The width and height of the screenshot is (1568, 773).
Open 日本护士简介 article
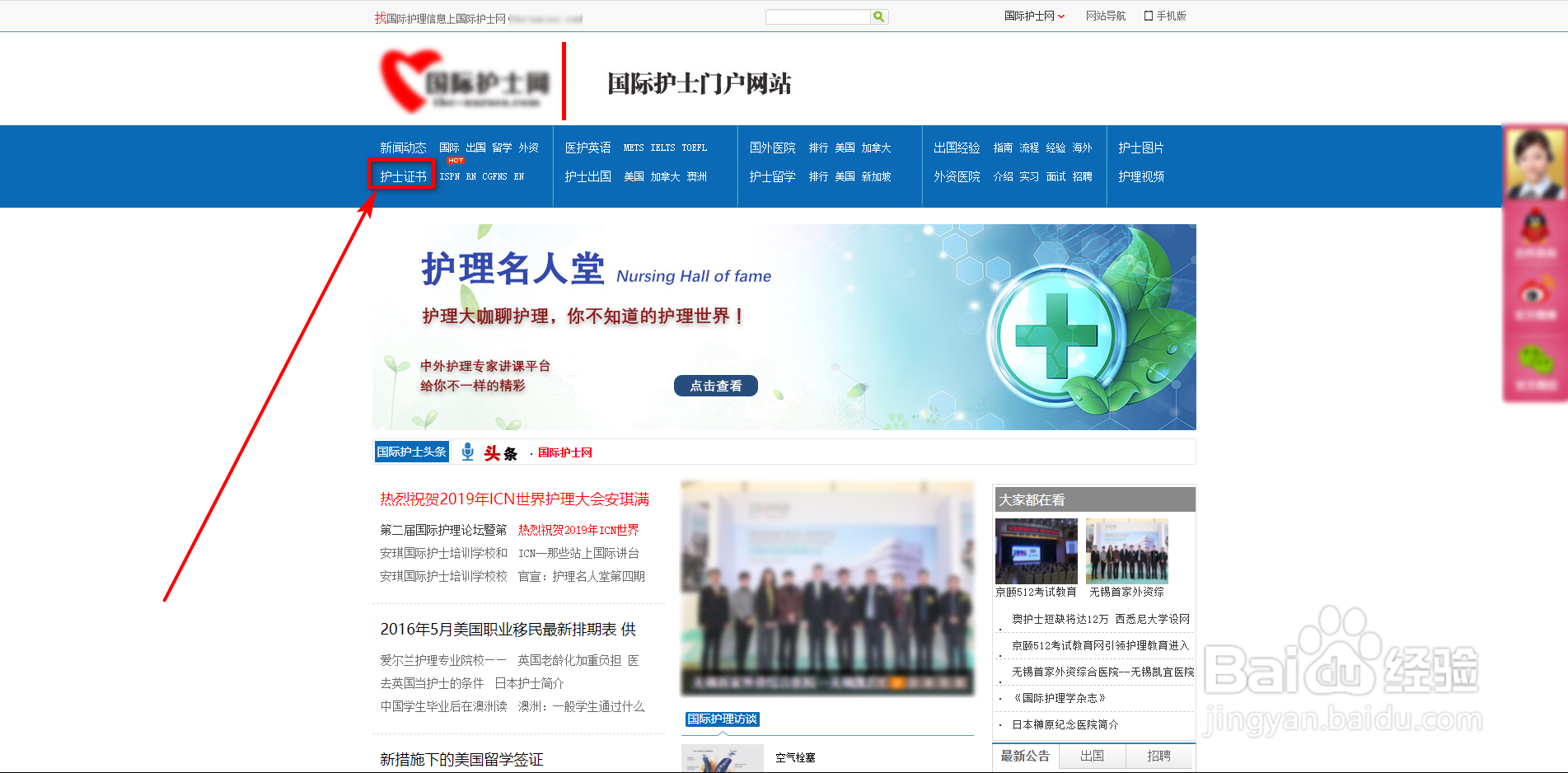(x=529, y=683)
